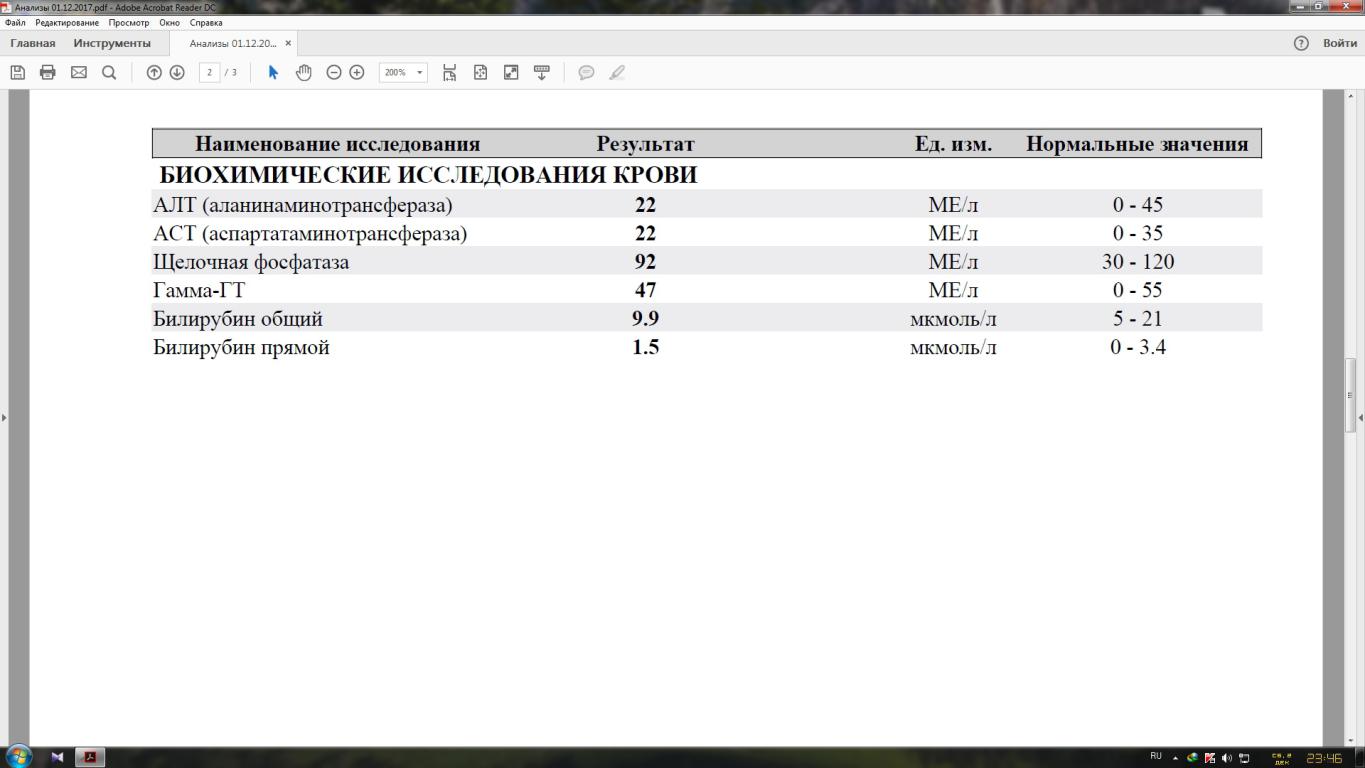
Task: Toggle full screen read mode
Action: pos(511,72)
